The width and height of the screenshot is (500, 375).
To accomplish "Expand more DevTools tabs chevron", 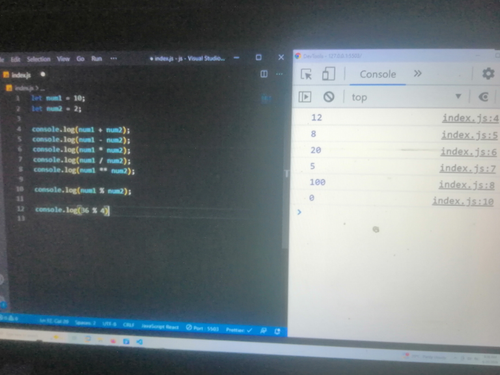I will (418, 73).
